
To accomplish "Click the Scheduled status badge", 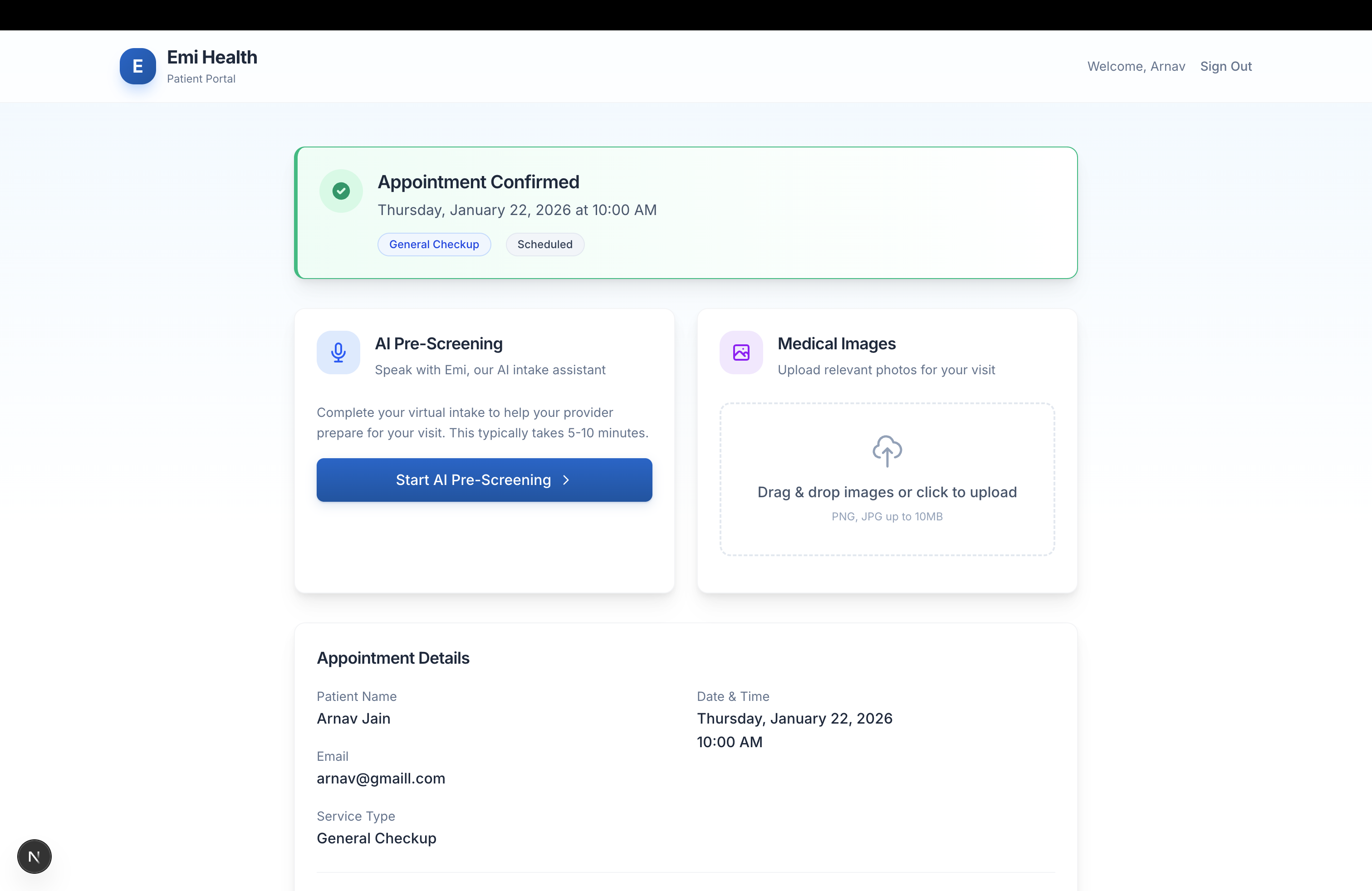I will tap(544, 245).
